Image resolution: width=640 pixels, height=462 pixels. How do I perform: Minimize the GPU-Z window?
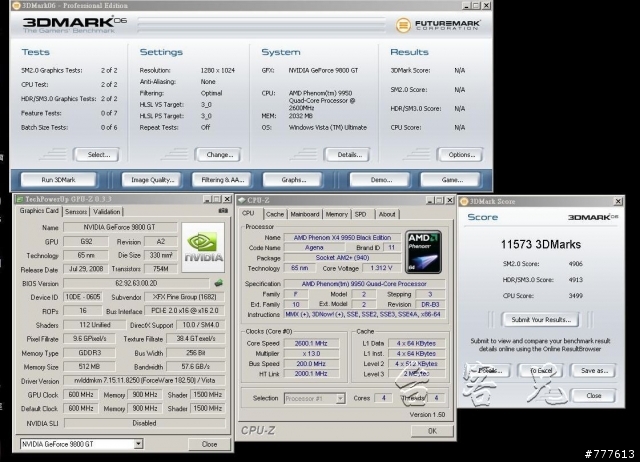(207, 199)
